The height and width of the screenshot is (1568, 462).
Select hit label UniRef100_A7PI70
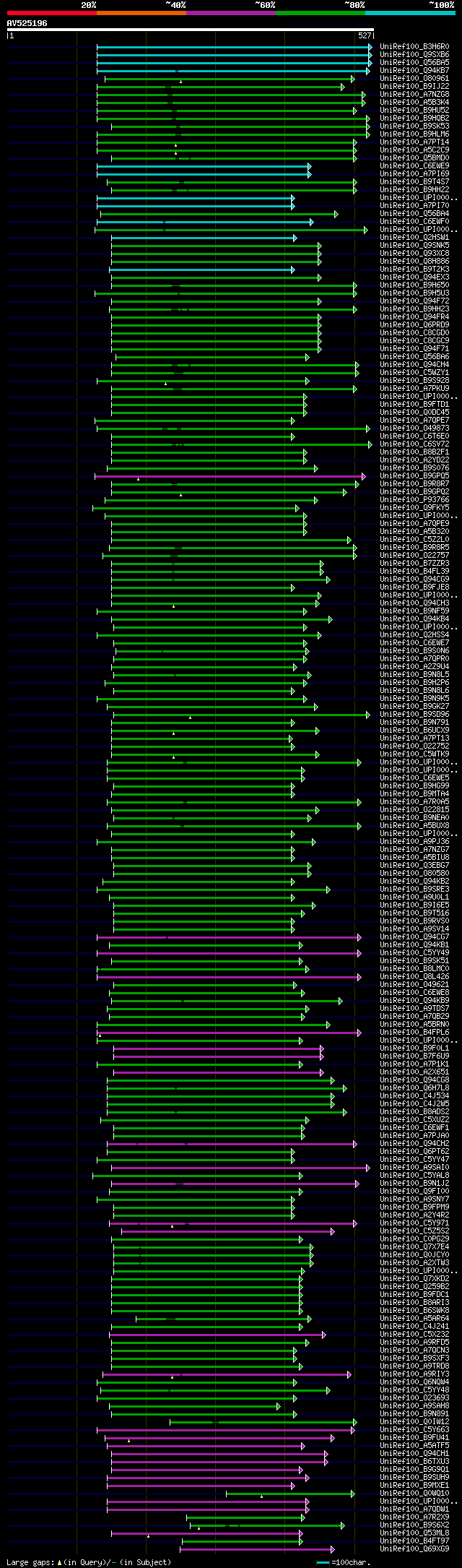tap(414, 206)
